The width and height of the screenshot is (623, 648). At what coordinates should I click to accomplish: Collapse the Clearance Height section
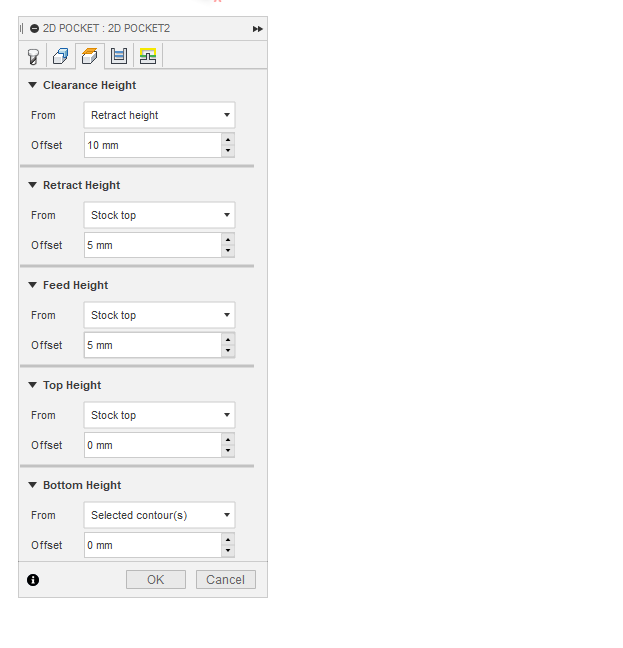(x=33, y=85)
